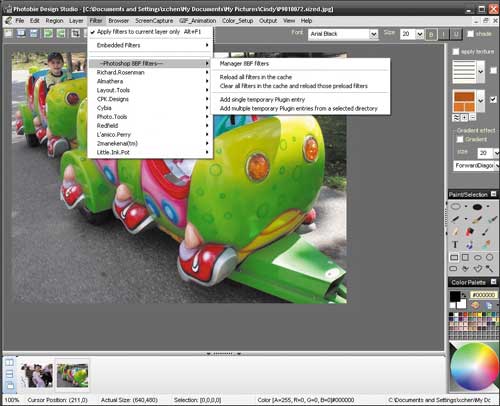Expand Richard.Roseman filter submenu
500x406 pixels.
point(150,72)
